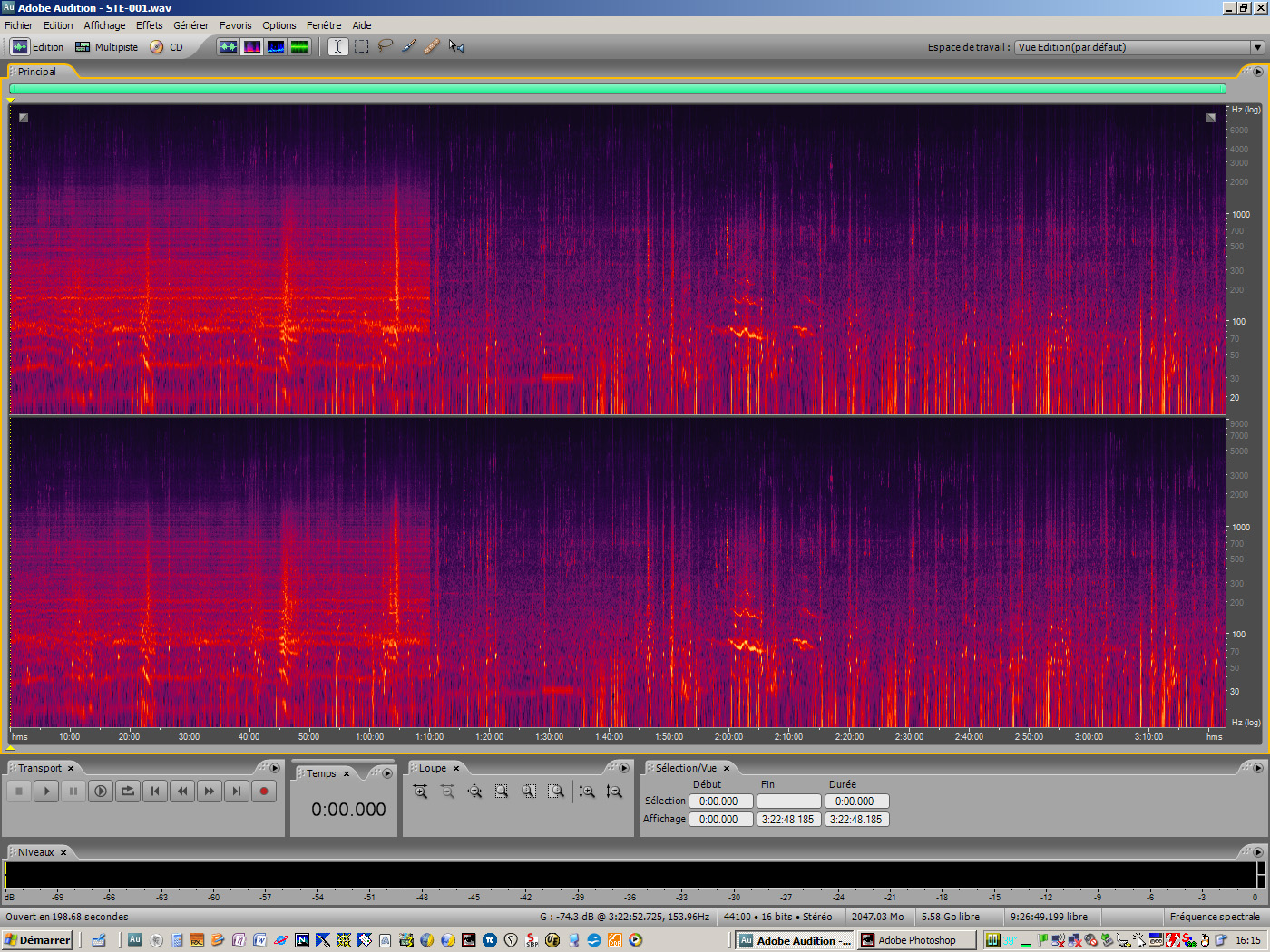1270x952 pixels.
Task: Switch to waveform display view
Action: coord(229,46)
